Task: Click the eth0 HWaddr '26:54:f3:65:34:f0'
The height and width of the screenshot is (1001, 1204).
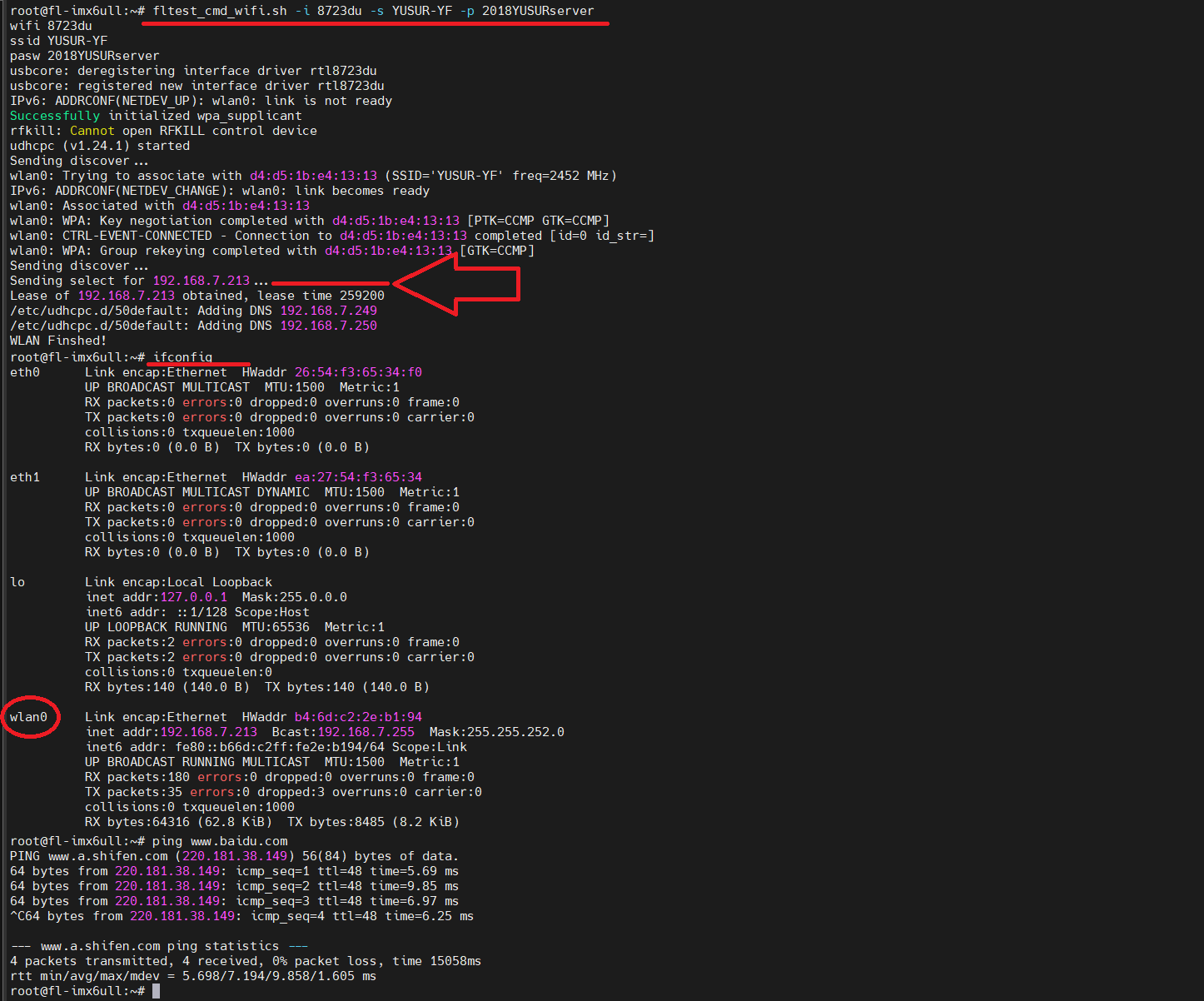Action: point(359,372)
